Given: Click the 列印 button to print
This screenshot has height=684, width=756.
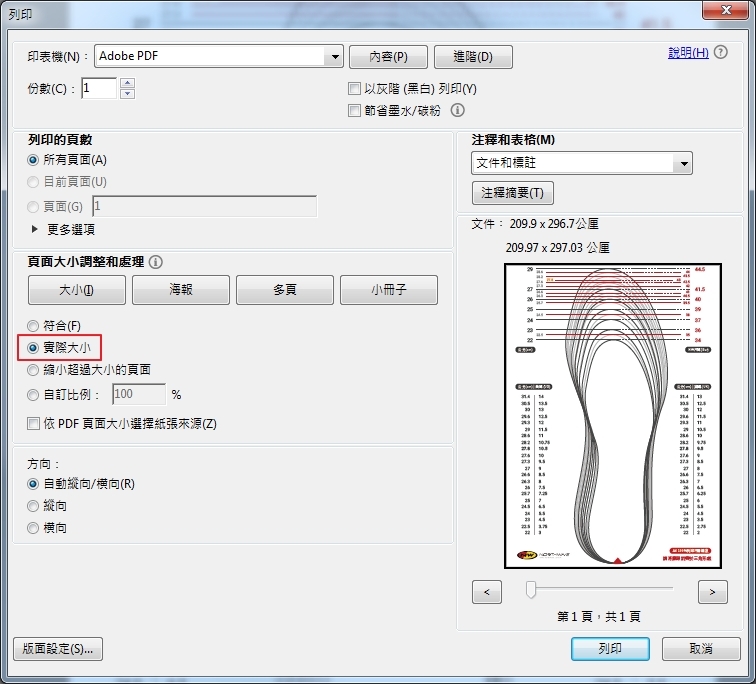Looking at the screenshot, I should pos(610,649).
